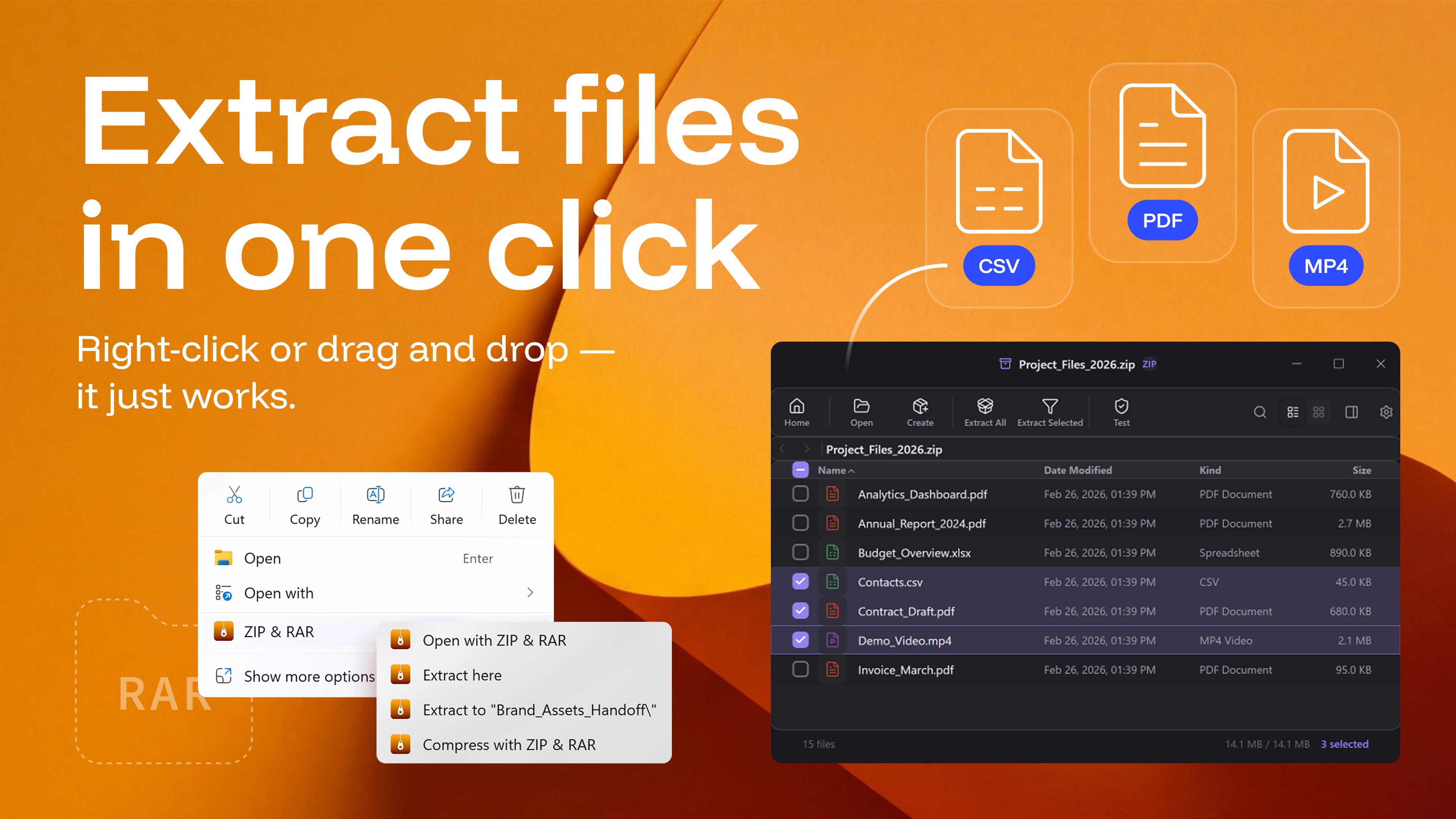1456x819 pixels.
Task: Click the forward navigation arrow
Action: pos(806,449)
